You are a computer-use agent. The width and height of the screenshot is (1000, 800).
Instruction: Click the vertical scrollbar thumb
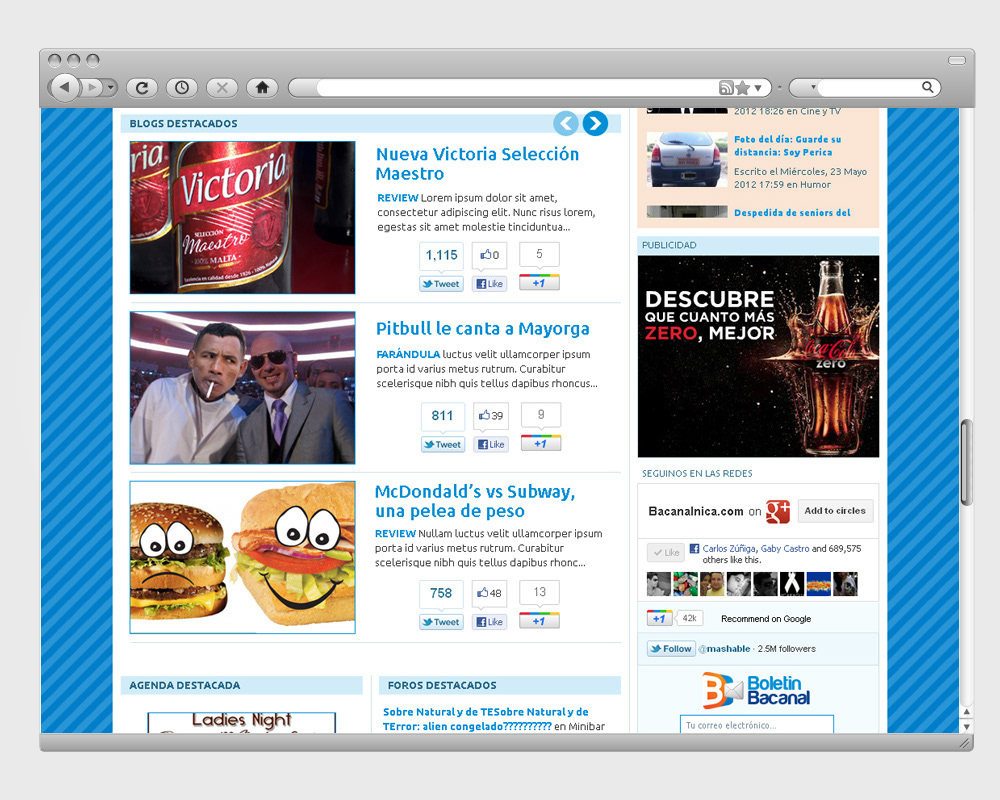click(967, 463)
